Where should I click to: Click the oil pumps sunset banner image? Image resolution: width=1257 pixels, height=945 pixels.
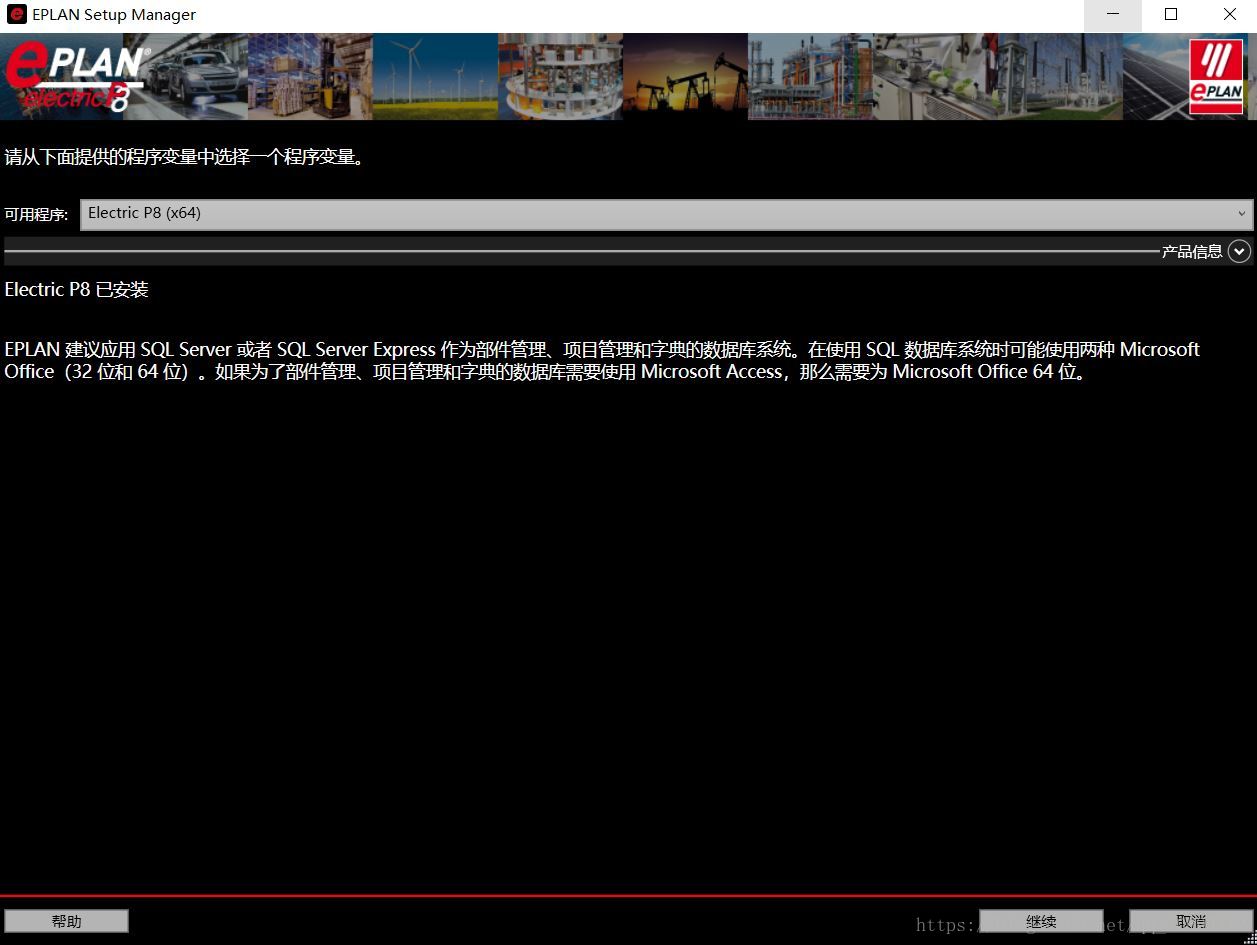685,76
